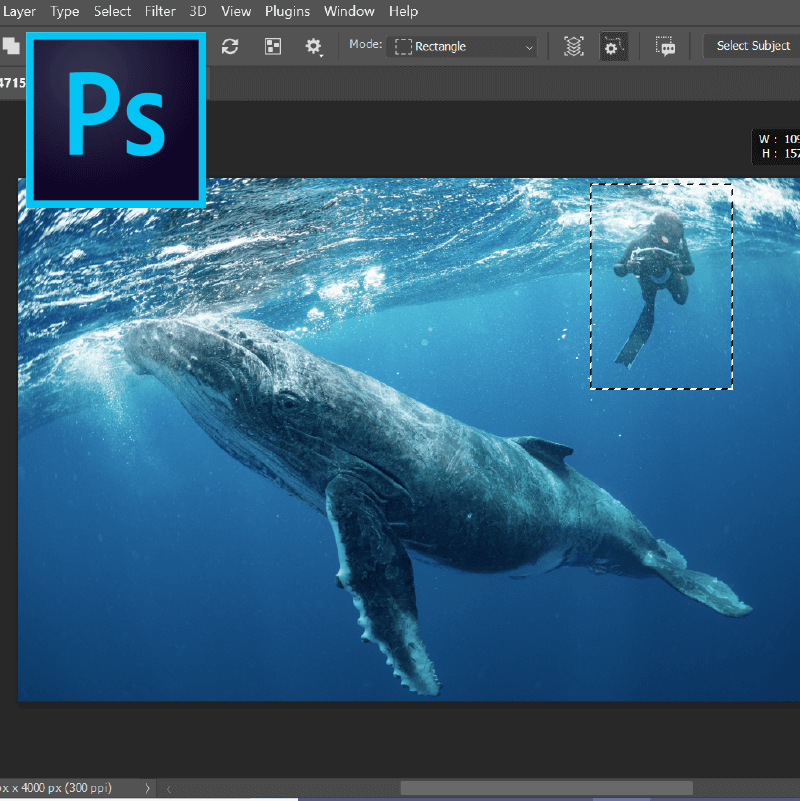Click the Select Subject button

(x=752, y=46)
